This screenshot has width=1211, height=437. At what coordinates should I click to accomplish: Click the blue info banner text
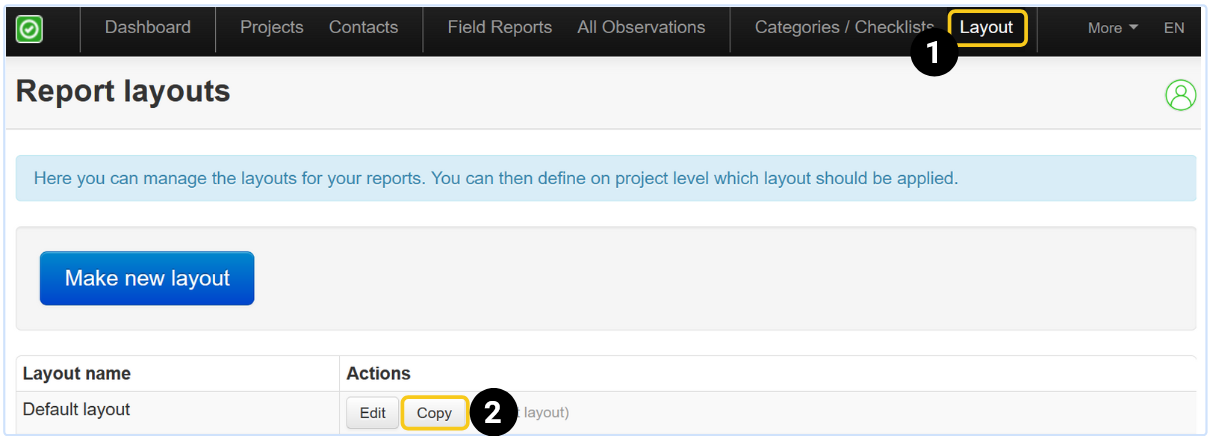click(495, 179)
